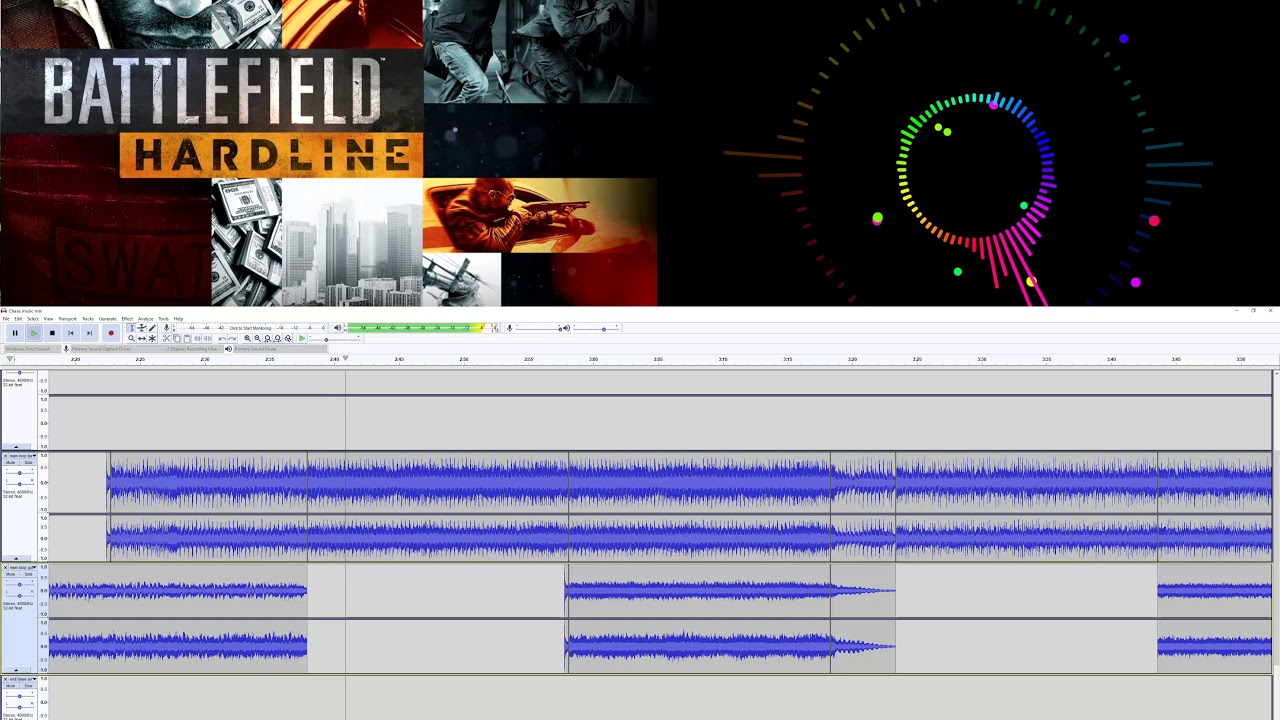Select the Zoom magnifier tool
The width and height of the screenshot is (1280, 720).
click(x=131, y=339)
